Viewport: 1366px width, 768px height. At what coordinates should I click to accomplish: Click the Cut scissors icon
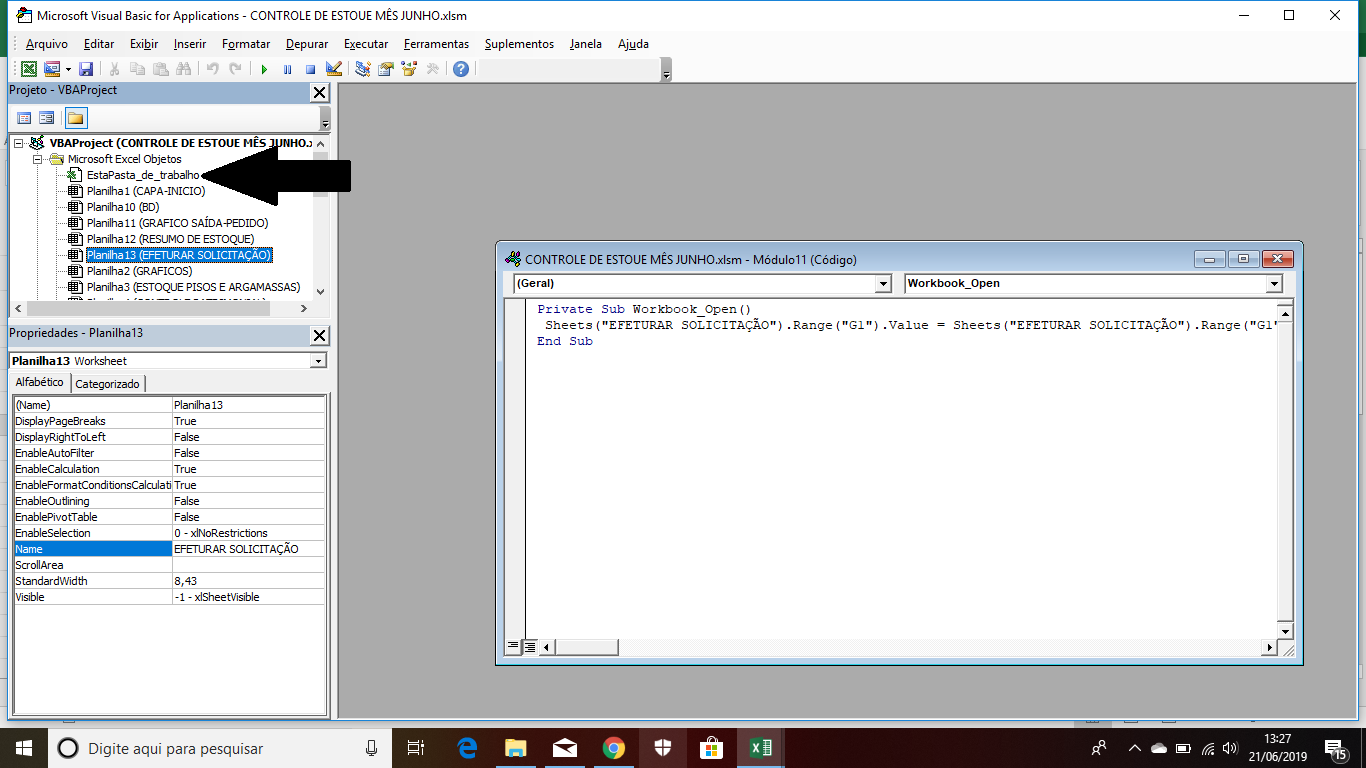[115, 69]
